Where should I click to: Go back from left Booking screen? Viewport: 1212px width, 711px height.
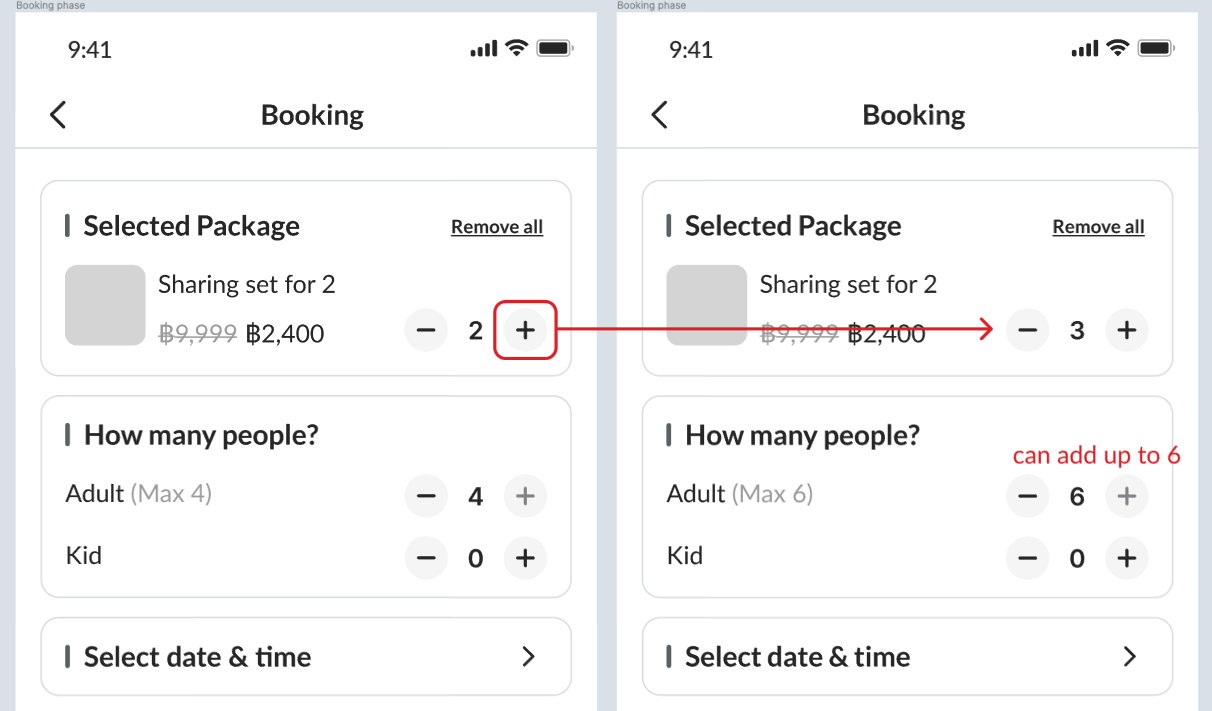click(x=58, y=115)
